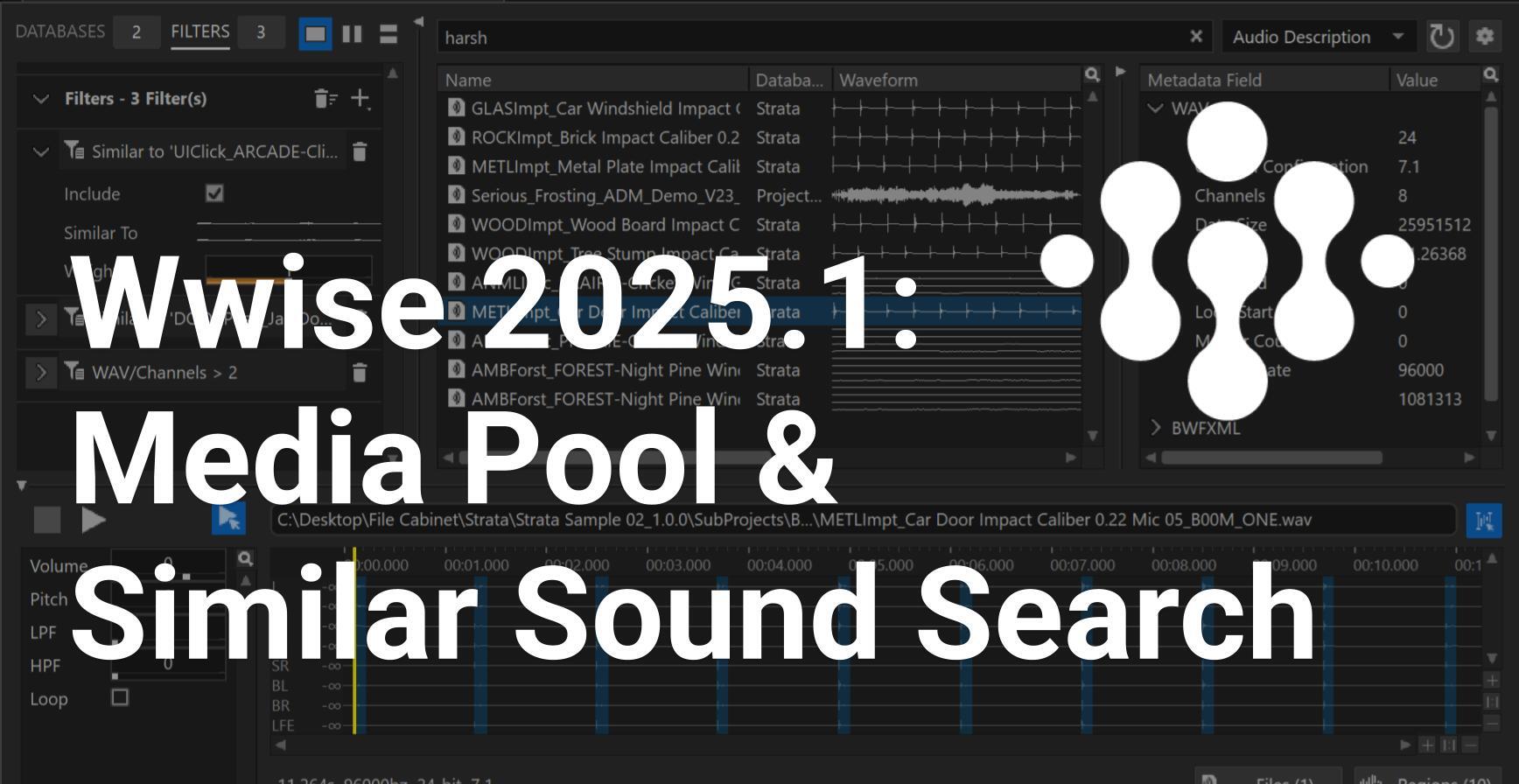Viewport: 1519px width, 784px height.
Task: Reset horizontal zoom to fit
Action: coord(1449,745)
